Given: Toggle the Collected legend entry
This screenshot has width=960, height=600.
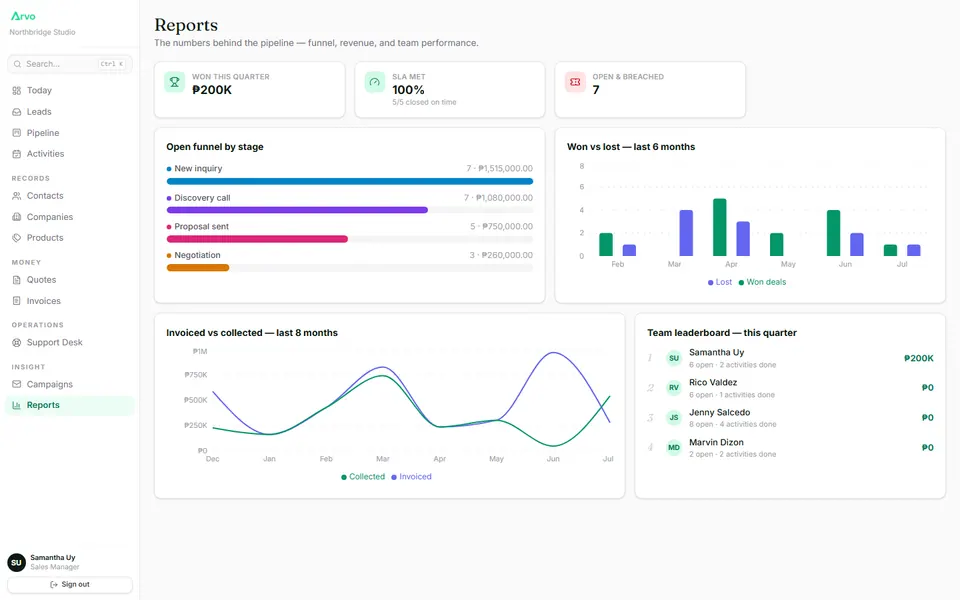Looking at the screenshot, I should pyautogui.click(x=363, y=477).
